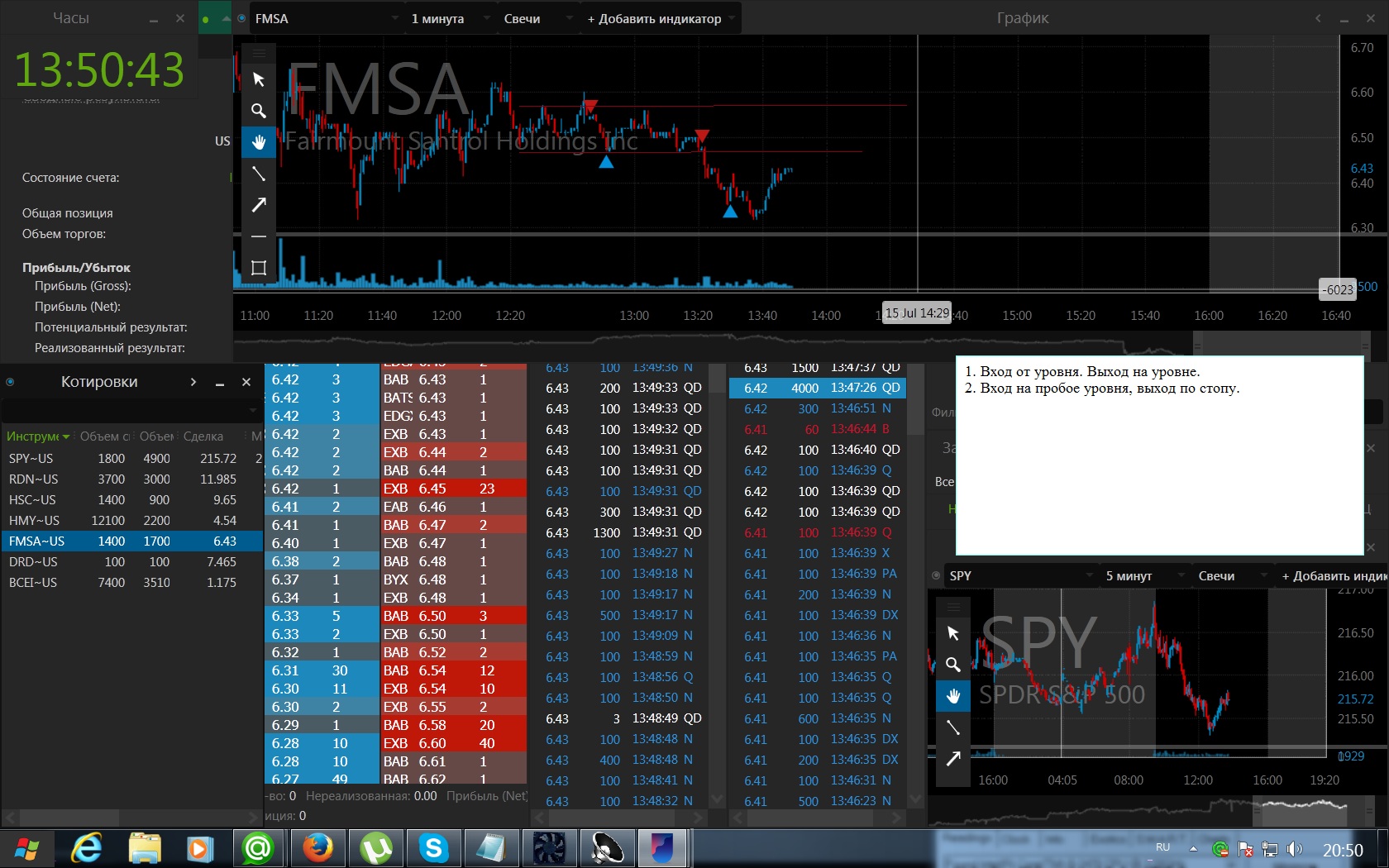Image resolution: width=1389 pixels, height=868 pixels.
Task: Click inside the white notes text area
Action: (1159, 455)
